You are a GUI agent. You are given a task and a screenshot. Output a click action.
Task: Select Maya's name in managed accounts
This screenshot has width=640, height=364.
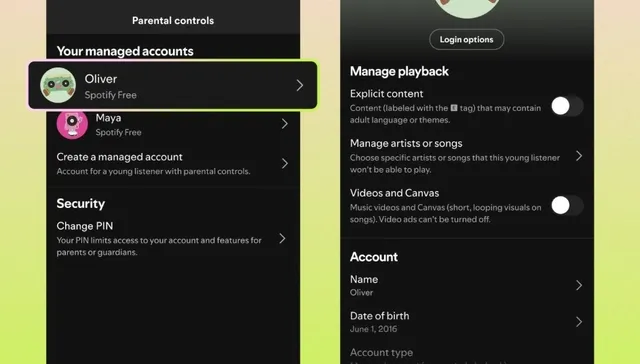pos(108,118)
